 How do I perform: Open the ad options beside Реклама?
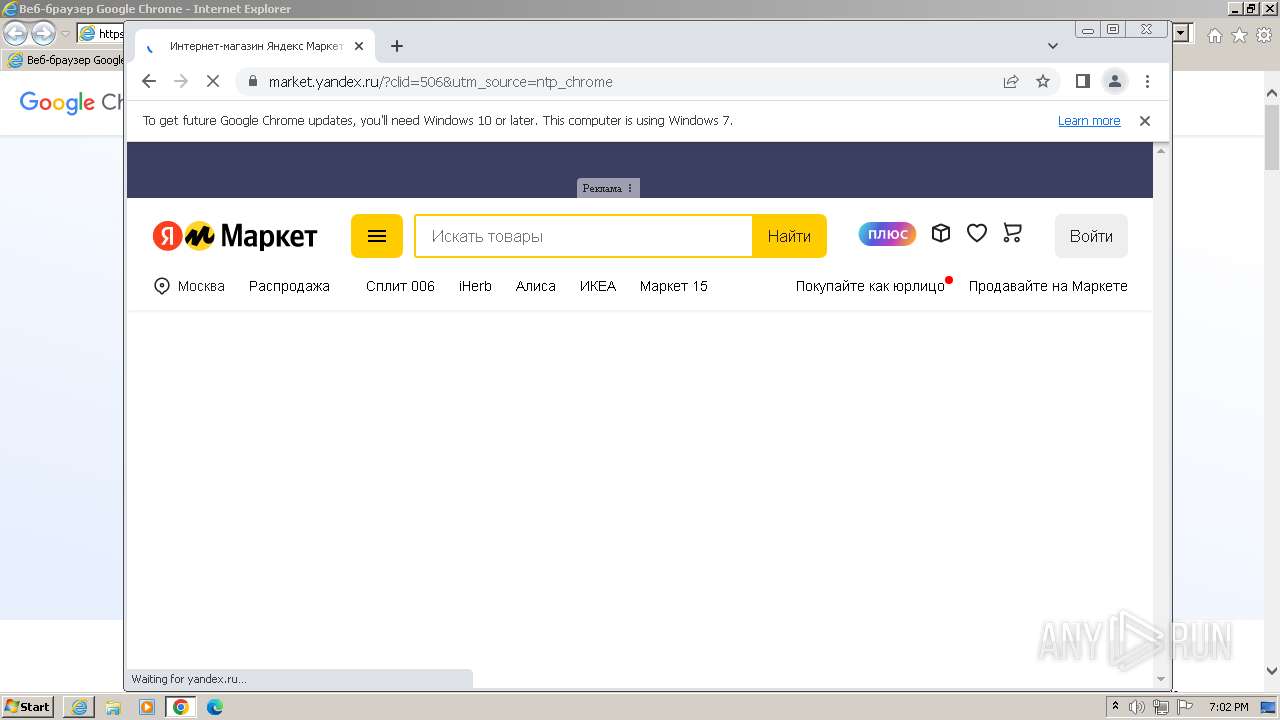click(x=630, y=188)
